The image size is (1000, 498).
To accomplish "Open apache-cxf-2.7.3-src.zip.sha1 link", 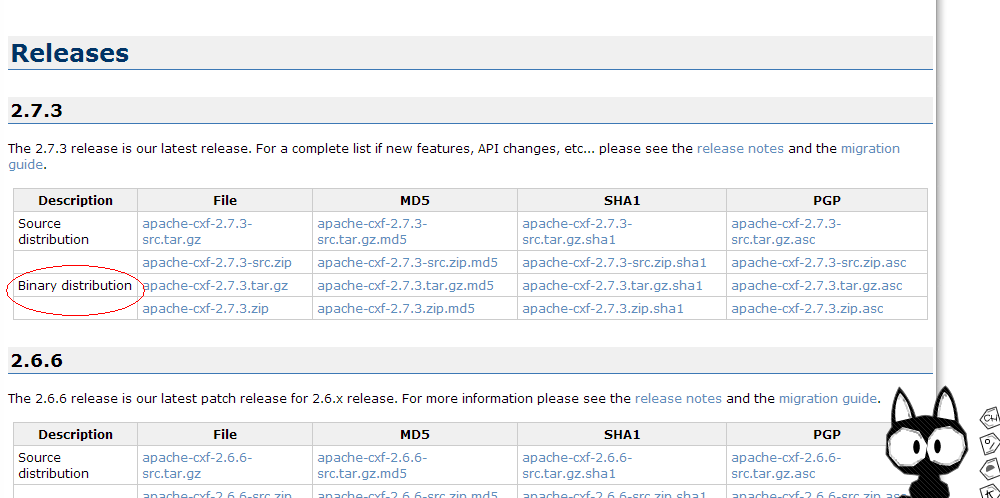I will tap(614, 263).
